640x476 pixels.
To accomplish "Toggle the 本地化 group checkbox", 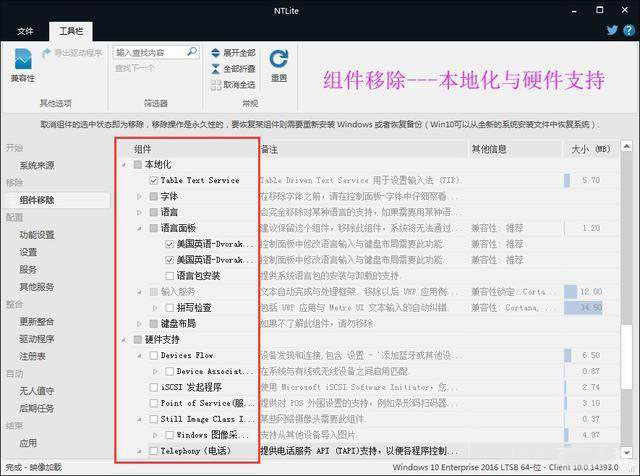I will coord(138,165).
